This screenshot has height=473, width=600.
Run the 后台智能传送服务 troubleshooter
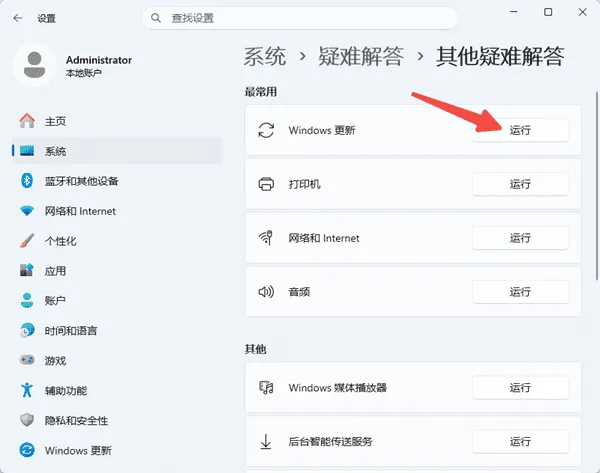[520, 442]
